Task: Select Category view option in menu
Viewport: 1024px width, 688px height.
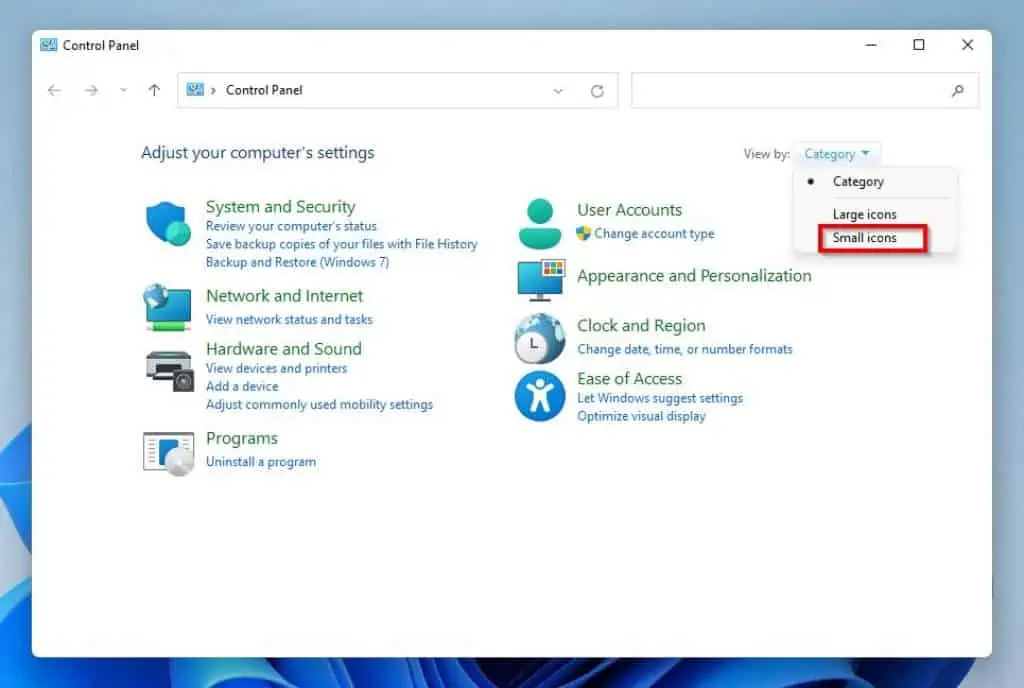Action: pyautogui.click(x=858, y=182)
